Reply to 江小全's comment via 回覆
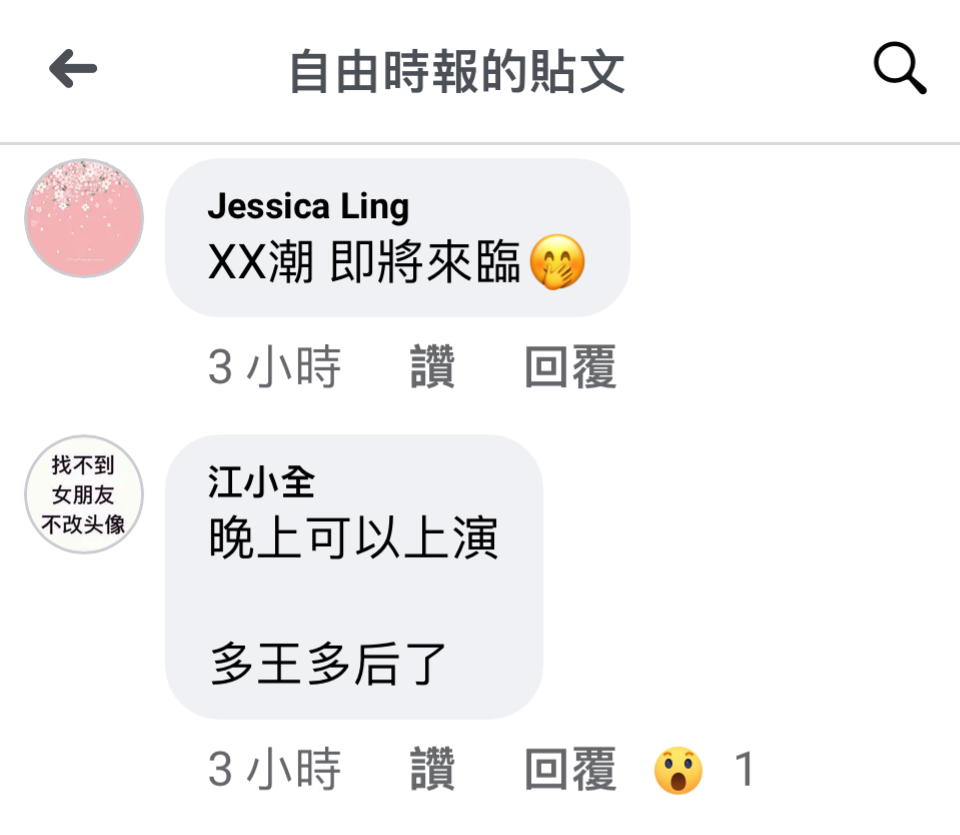The image size is (960, 835). tap(571, 769)
